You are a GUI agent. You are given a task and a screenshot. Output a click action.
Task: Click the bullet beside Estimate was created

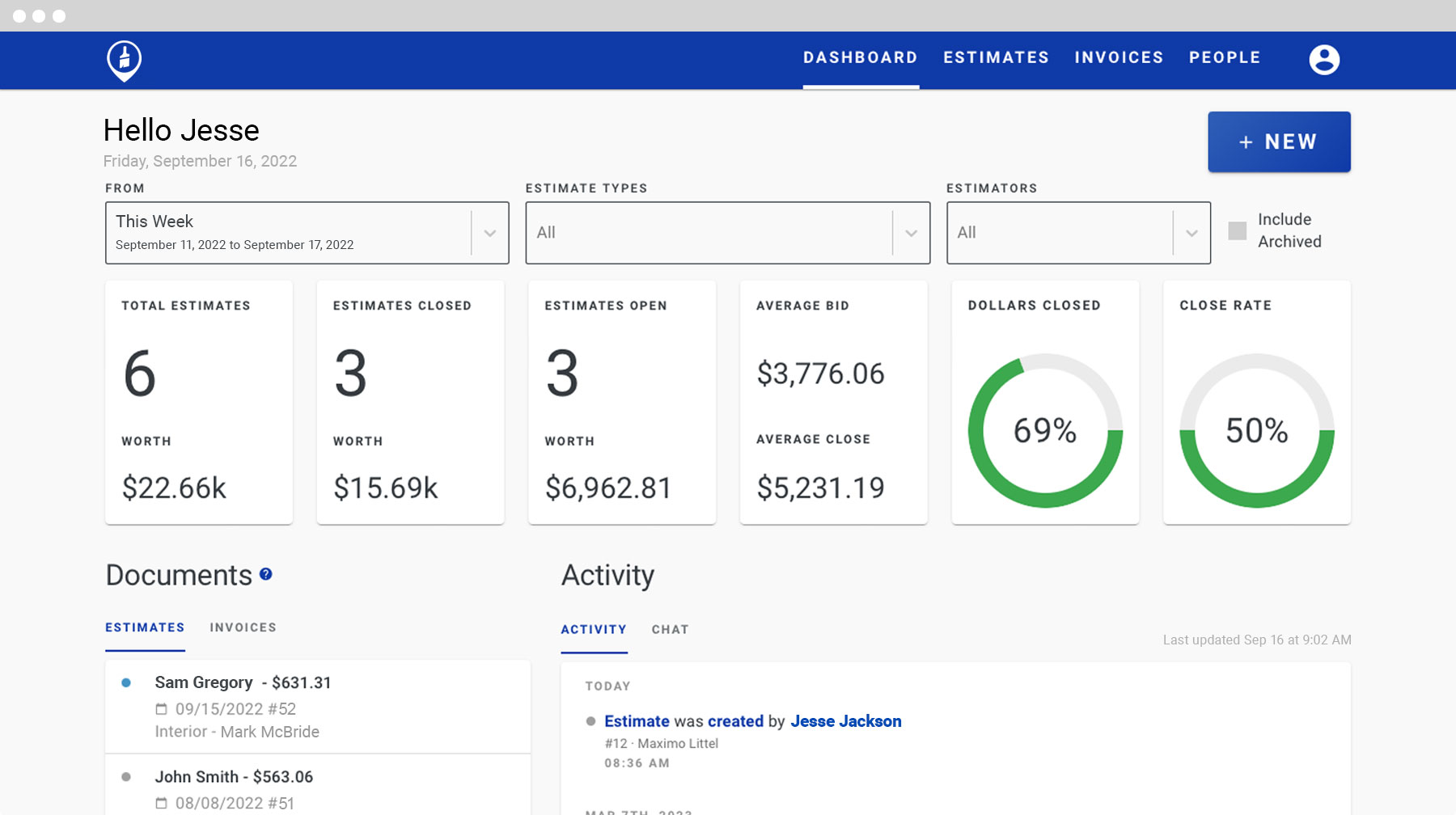590,721
